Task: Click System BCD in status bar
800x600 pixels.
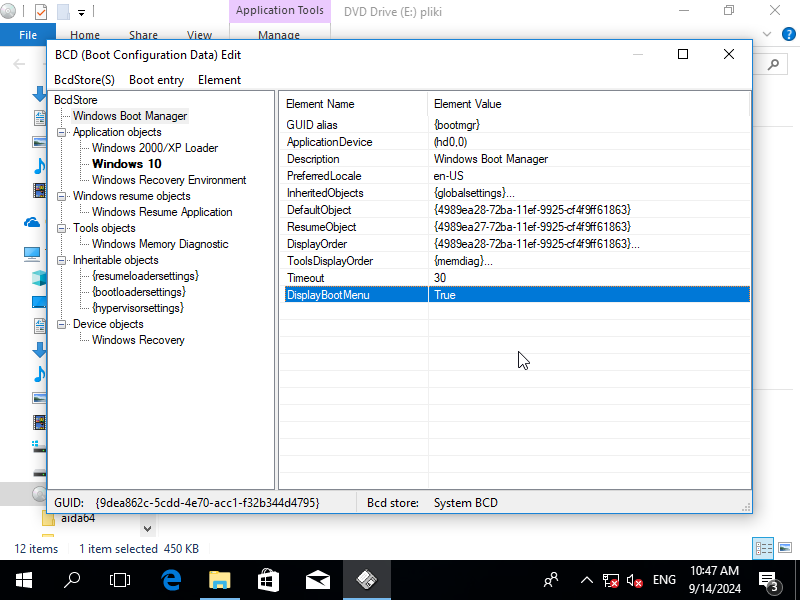Action: [x=465, y=503]
